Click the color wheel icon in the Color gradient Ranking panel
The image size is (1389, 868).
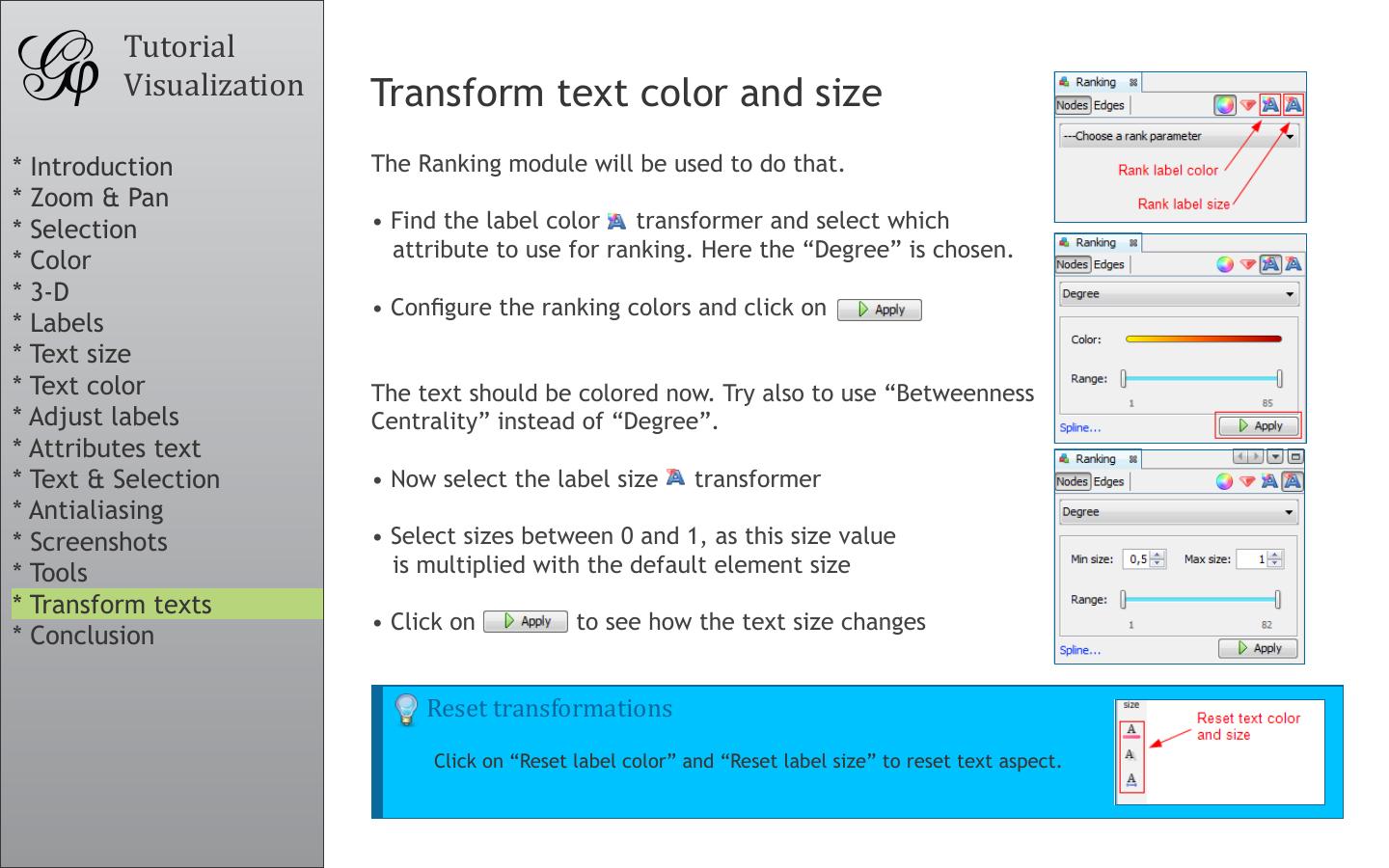click(x=1225, y=264)
